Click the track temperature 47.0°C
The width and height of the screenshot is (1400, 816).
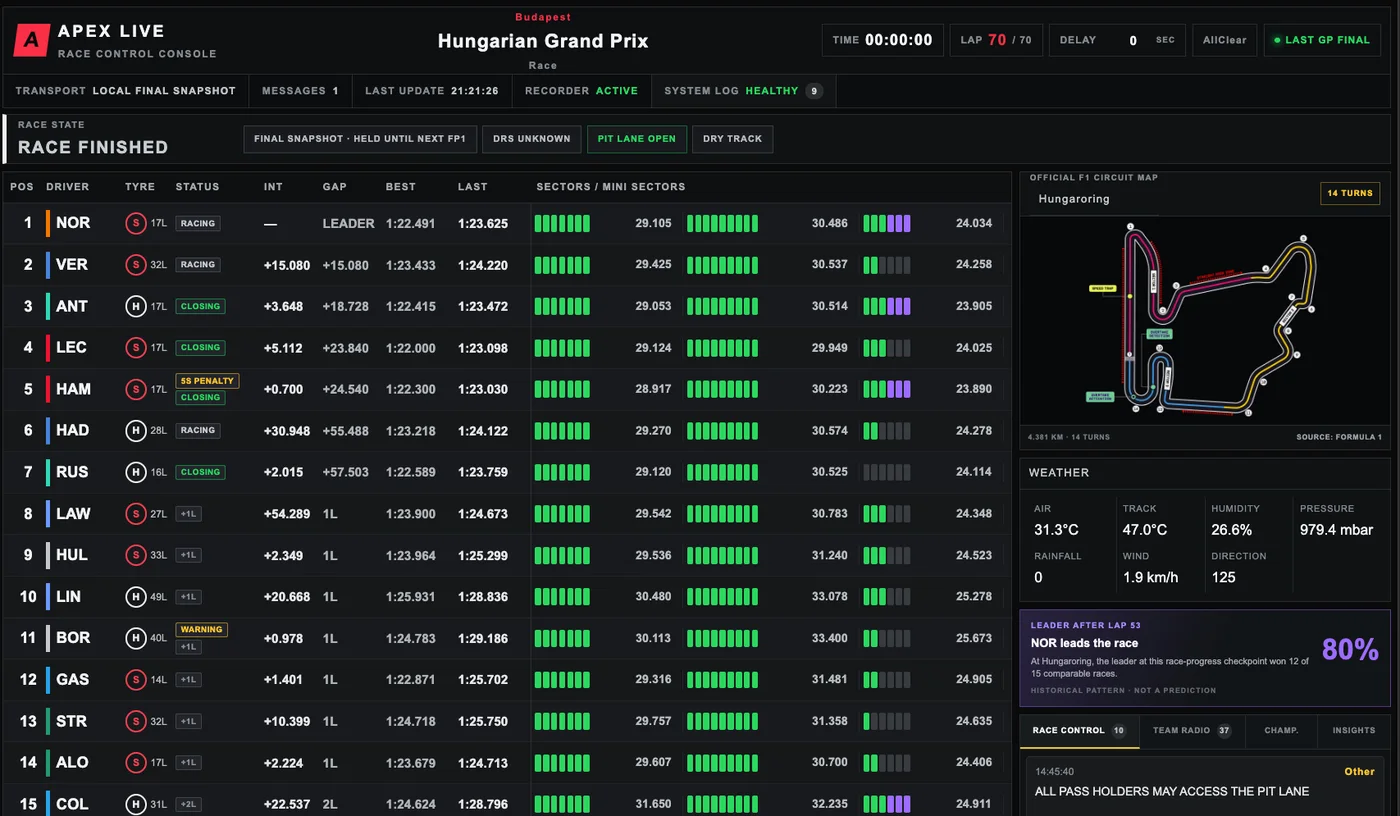tap(1145, 530)
